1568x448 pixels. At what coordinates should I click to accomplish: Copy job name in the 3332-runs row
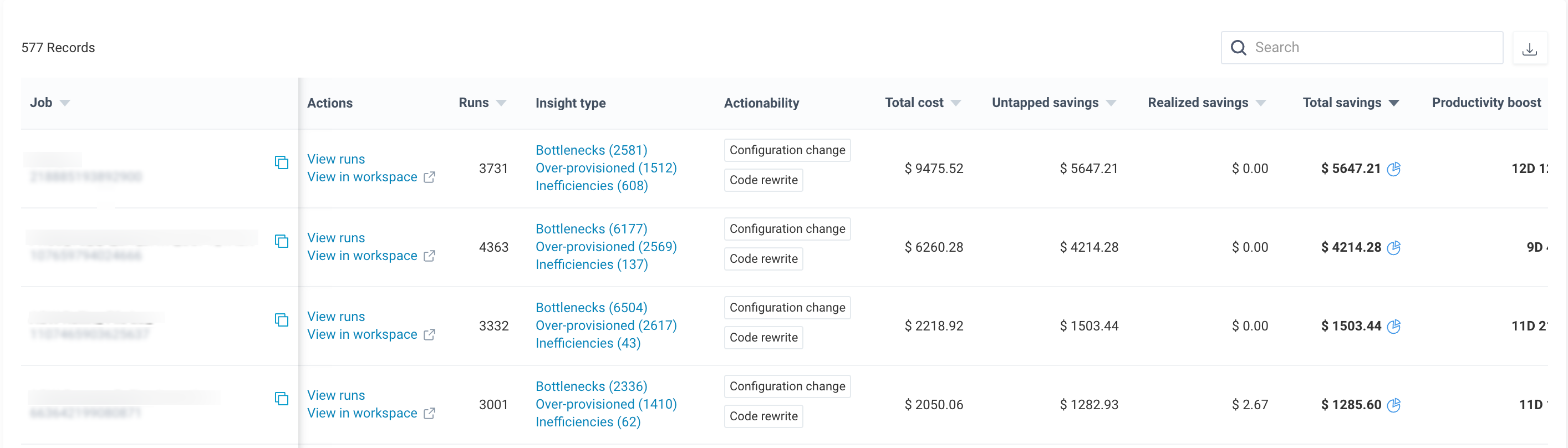coord(281,320)
